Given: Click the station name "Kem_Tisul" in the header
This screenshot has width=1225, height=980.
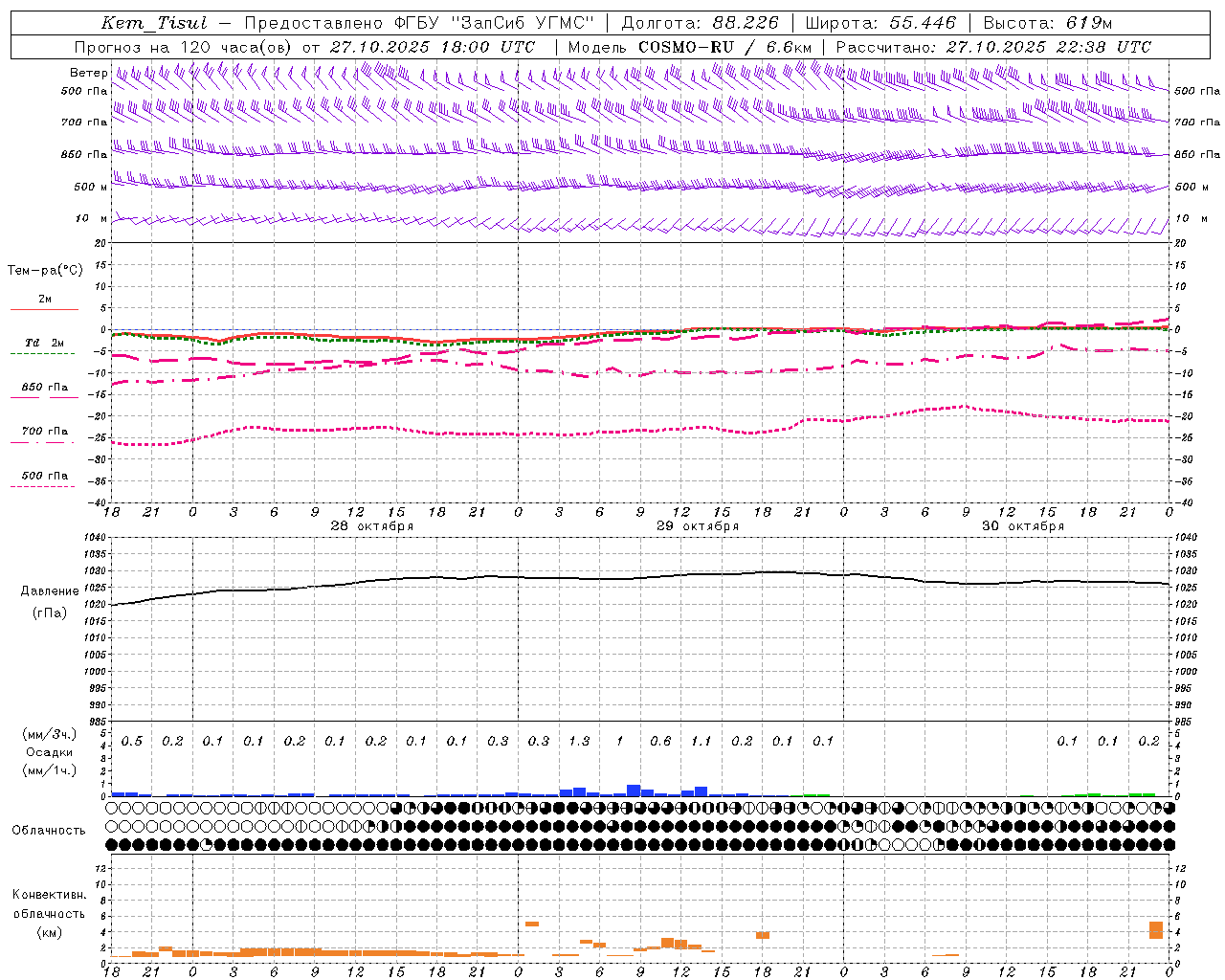Looking at the screenshot, I should 154,23.
